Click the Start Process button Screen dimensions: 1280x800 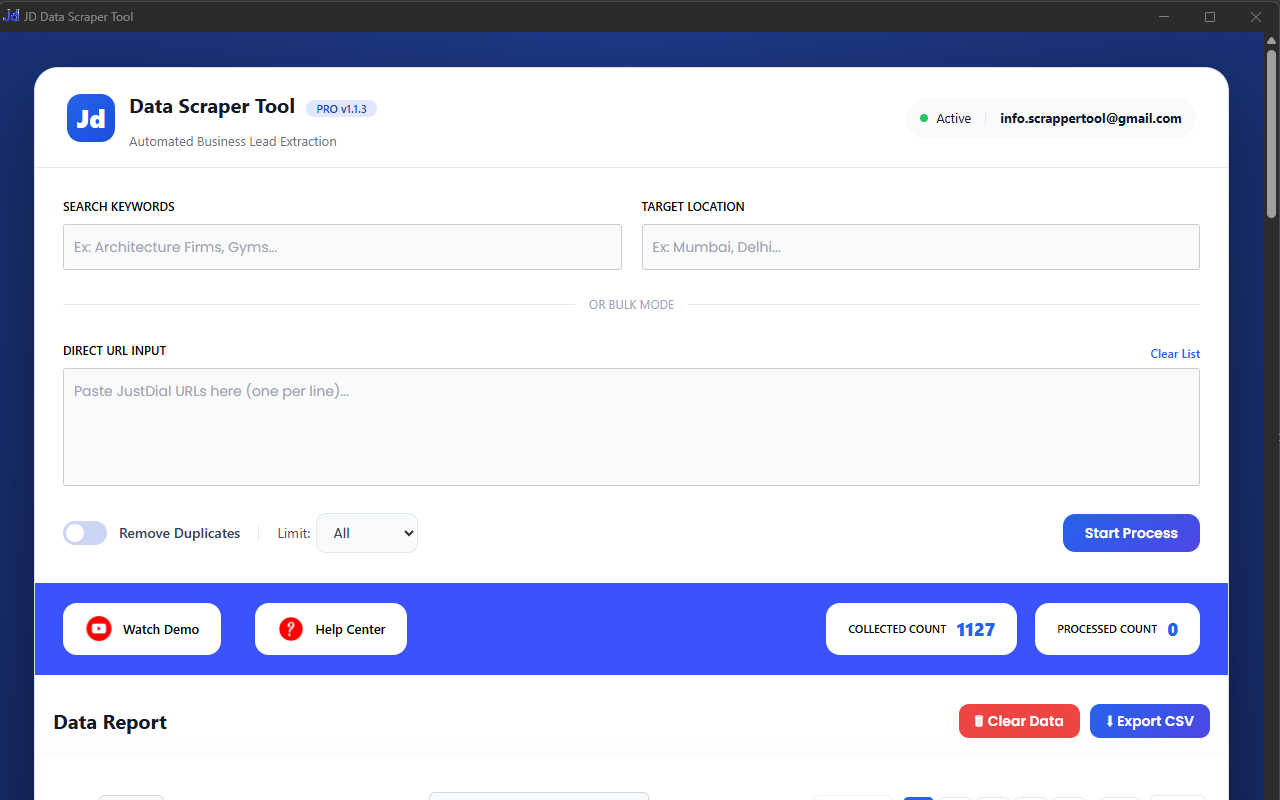[1131, 533]
